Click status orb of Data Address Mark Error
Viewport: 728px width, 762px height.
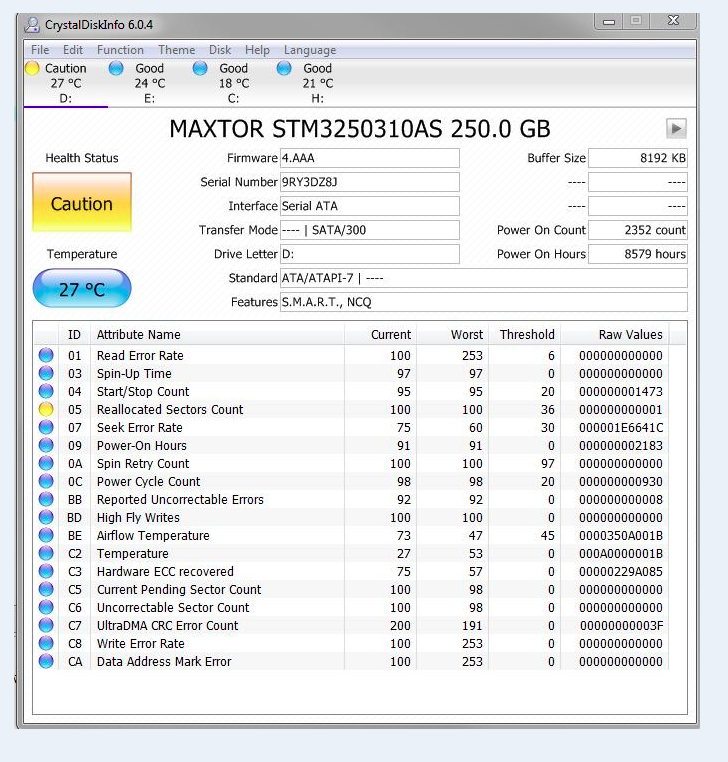[46, 661]
